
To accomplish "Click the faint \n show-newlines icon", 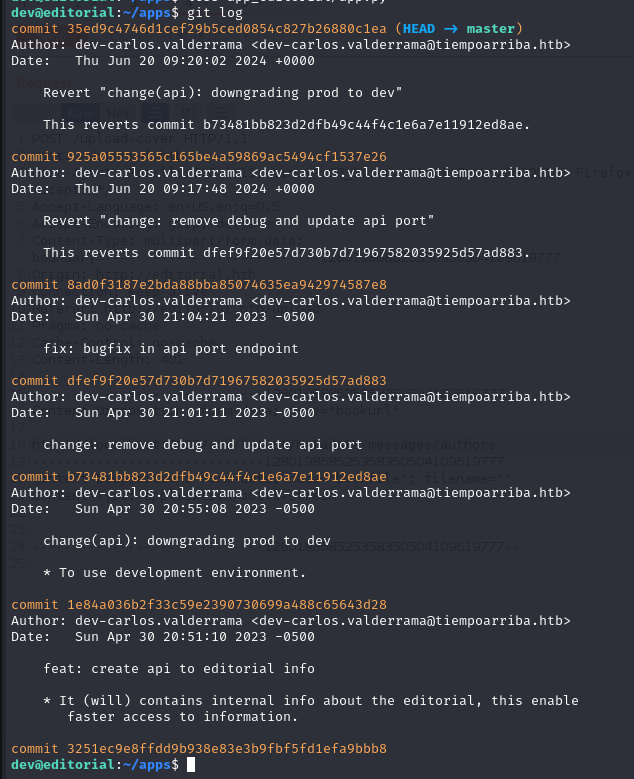I will point(188,113).
